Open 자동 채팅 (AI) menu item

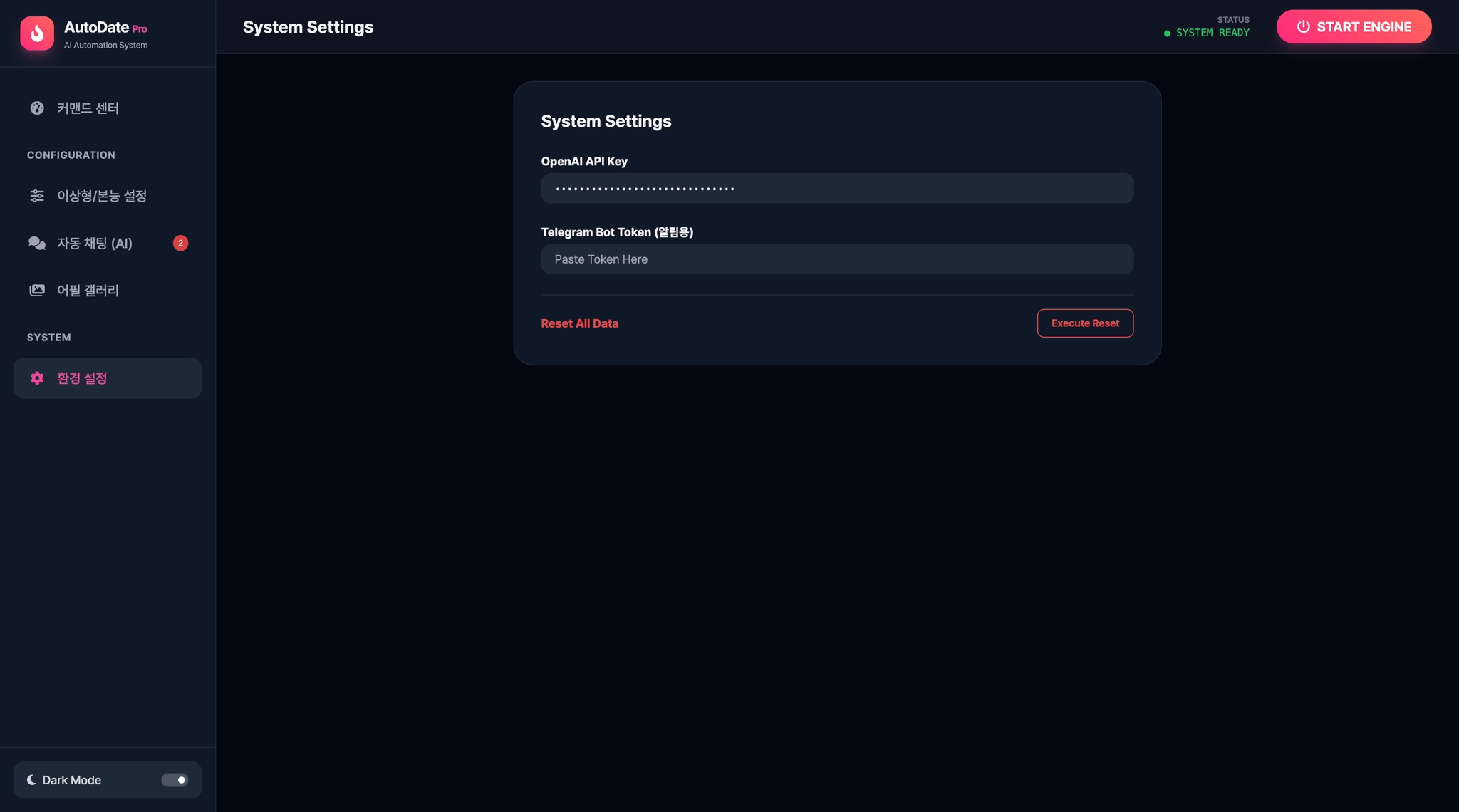[95, 243]
